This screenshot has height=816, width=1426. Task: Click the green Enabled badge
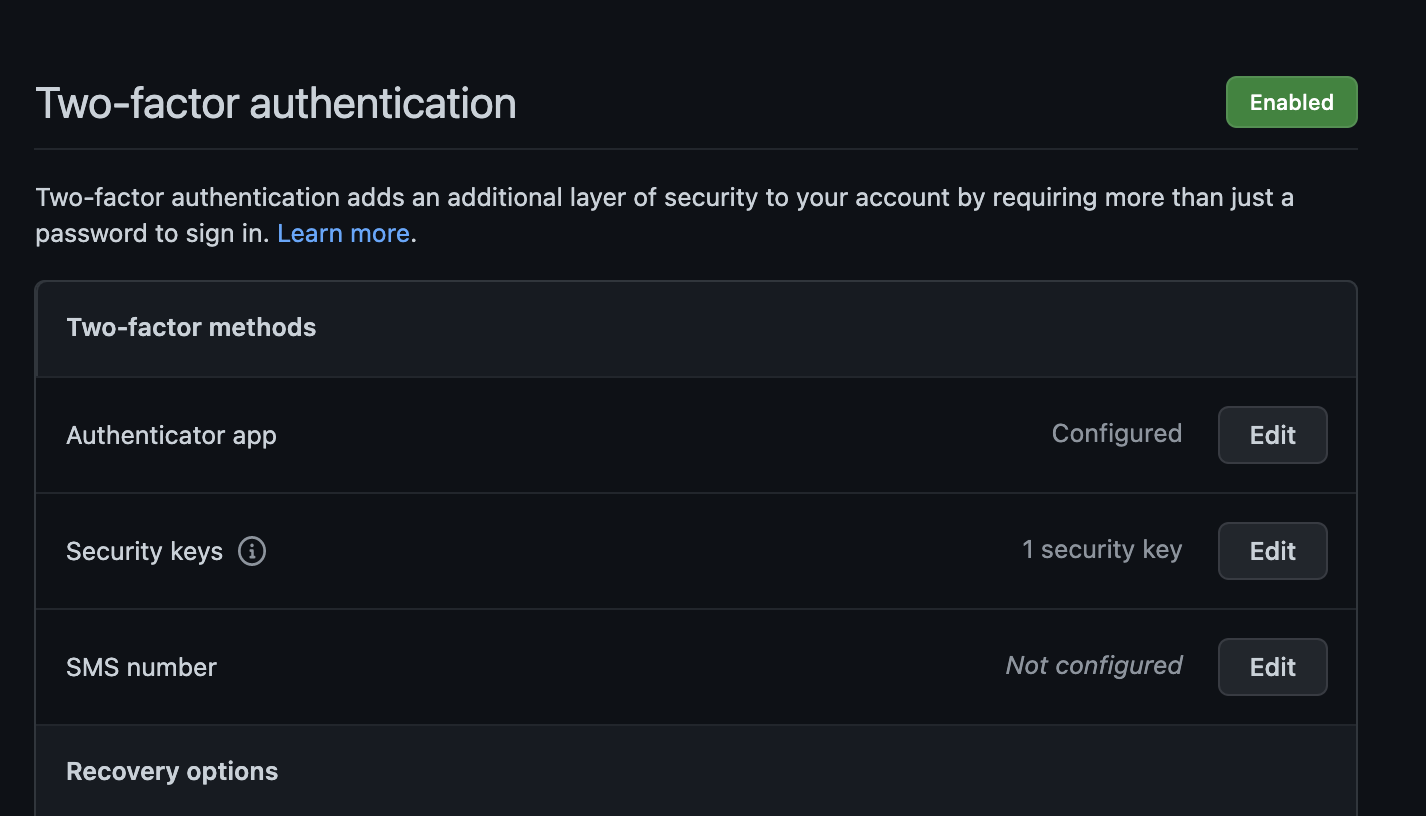(1291, 102)
